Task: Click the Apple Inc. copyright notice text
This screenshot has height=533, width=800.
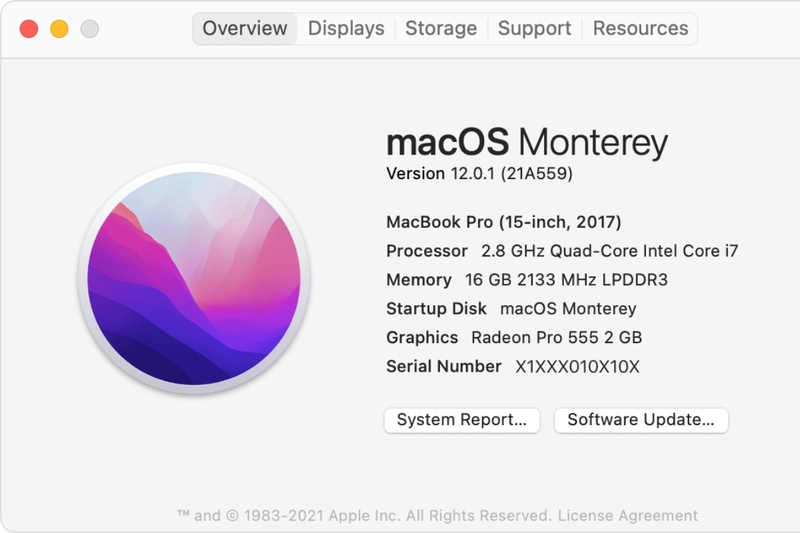Action: pyautogui.click(x=364, y=516)
